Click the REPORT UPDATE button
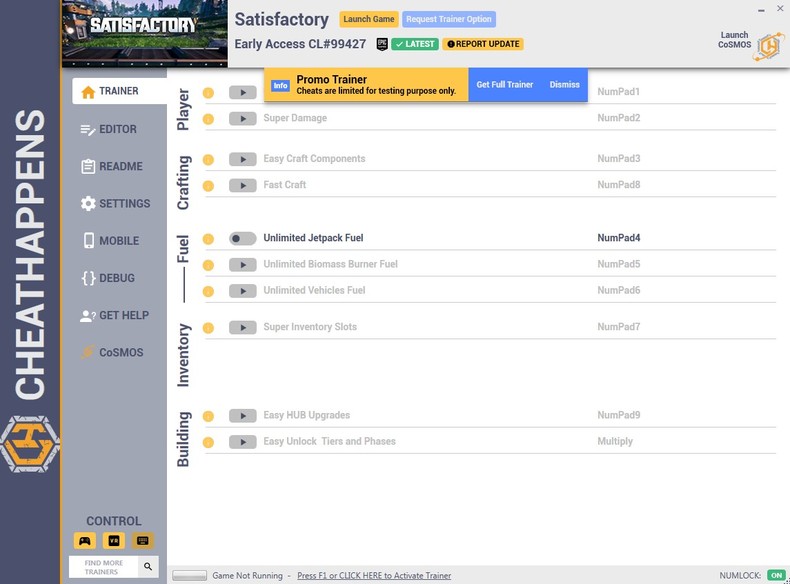Viewport: 790px width, 584px height. pos(483,44)
